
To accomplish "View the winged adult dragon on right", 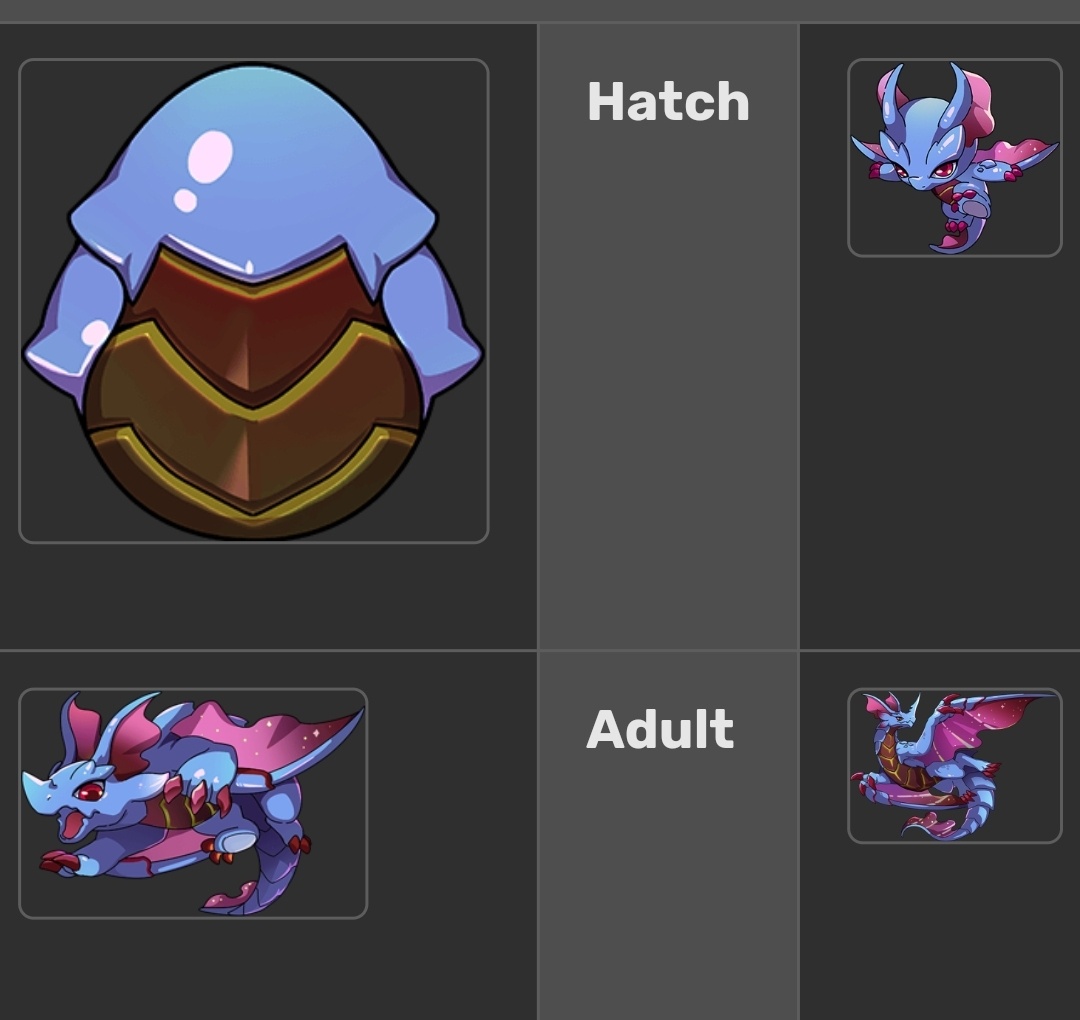I will [x=955, y=765].
